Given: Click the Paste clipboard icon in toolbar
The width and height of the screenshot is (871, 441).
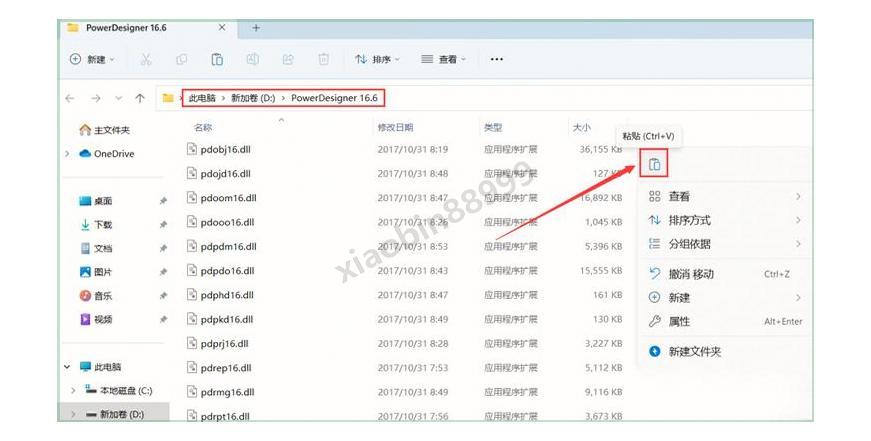Looking at the screenshot, I should point(217,59).
